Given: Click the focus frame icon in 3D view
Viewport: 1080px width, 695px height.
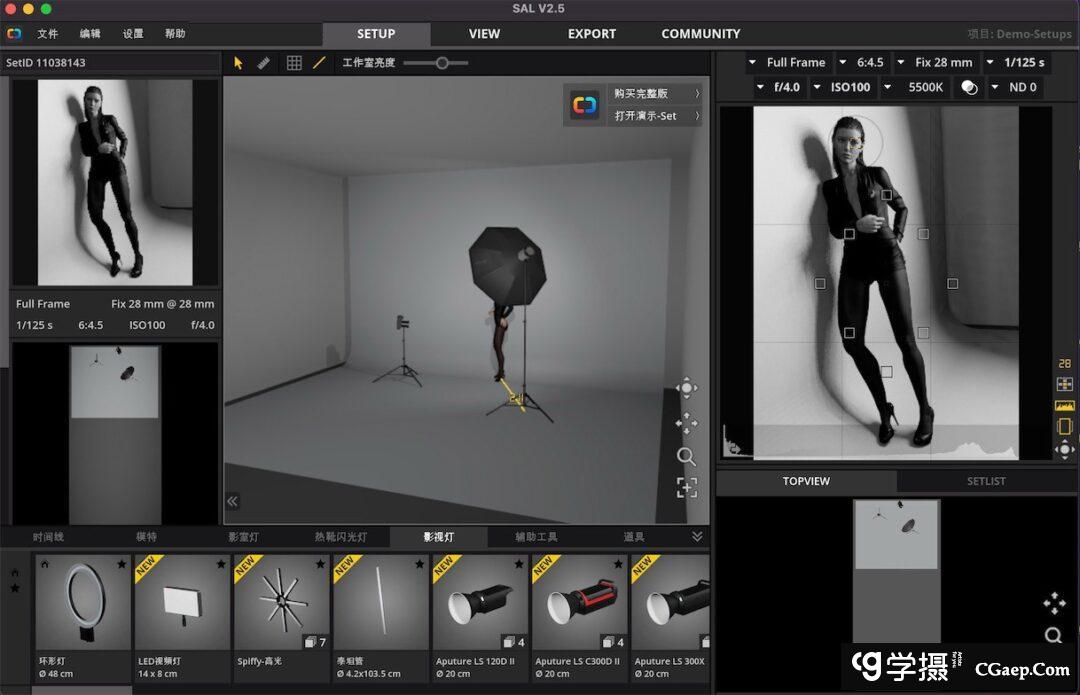Looking at the screenshot, I should 686,488.
